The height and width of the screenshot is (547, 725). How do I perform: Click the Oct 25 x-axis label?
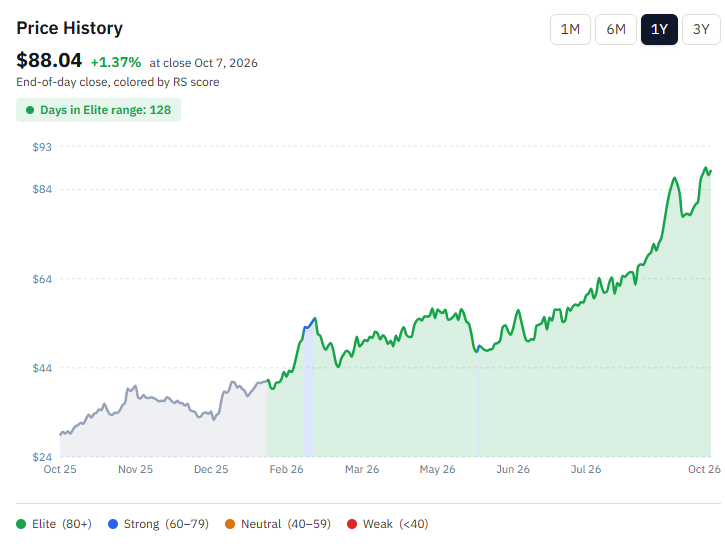point(60,469)
